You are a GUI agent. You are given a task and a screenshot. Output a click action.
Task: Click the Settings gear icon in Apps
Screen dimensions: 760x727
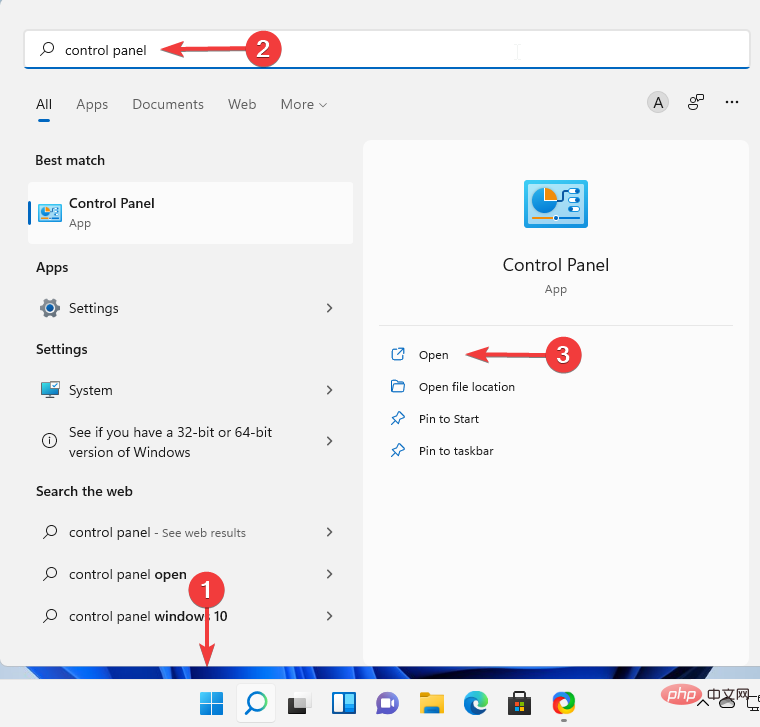[50, 308]
